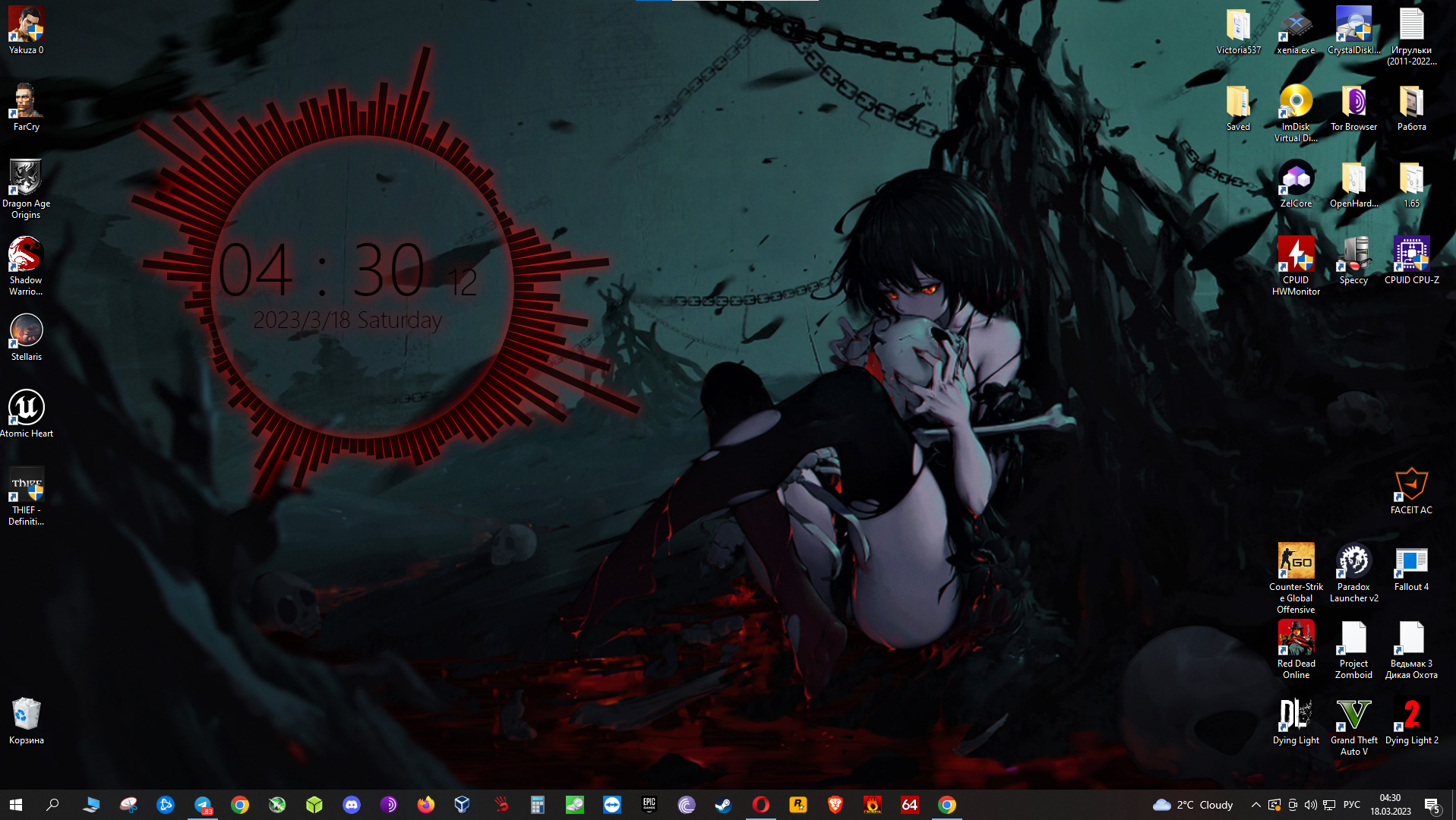
Task: Open Opera browser from the taskbar
Action: (761, 805)
